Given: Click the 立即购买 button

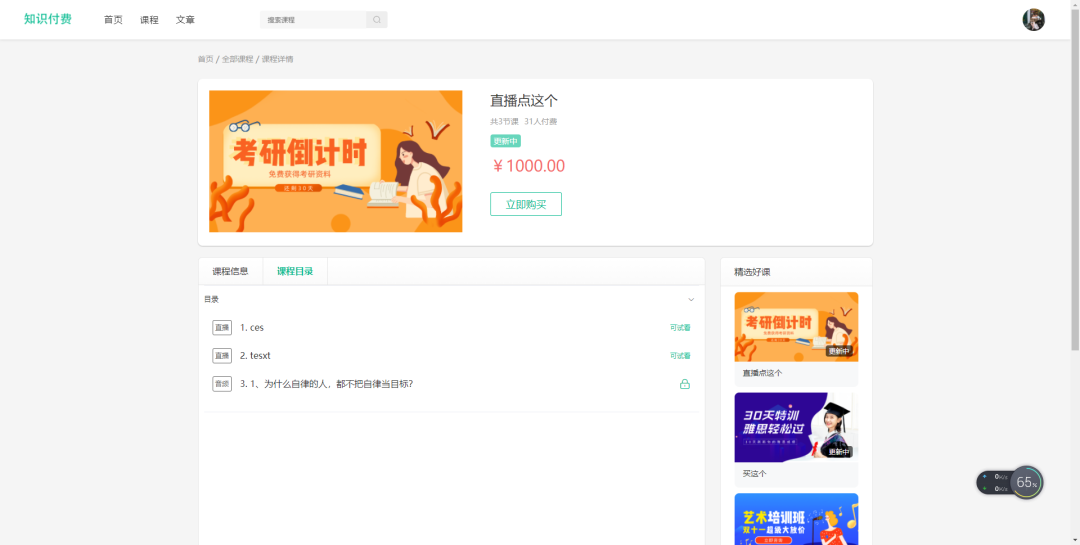Looking at the screenshot, I should 526,204.
